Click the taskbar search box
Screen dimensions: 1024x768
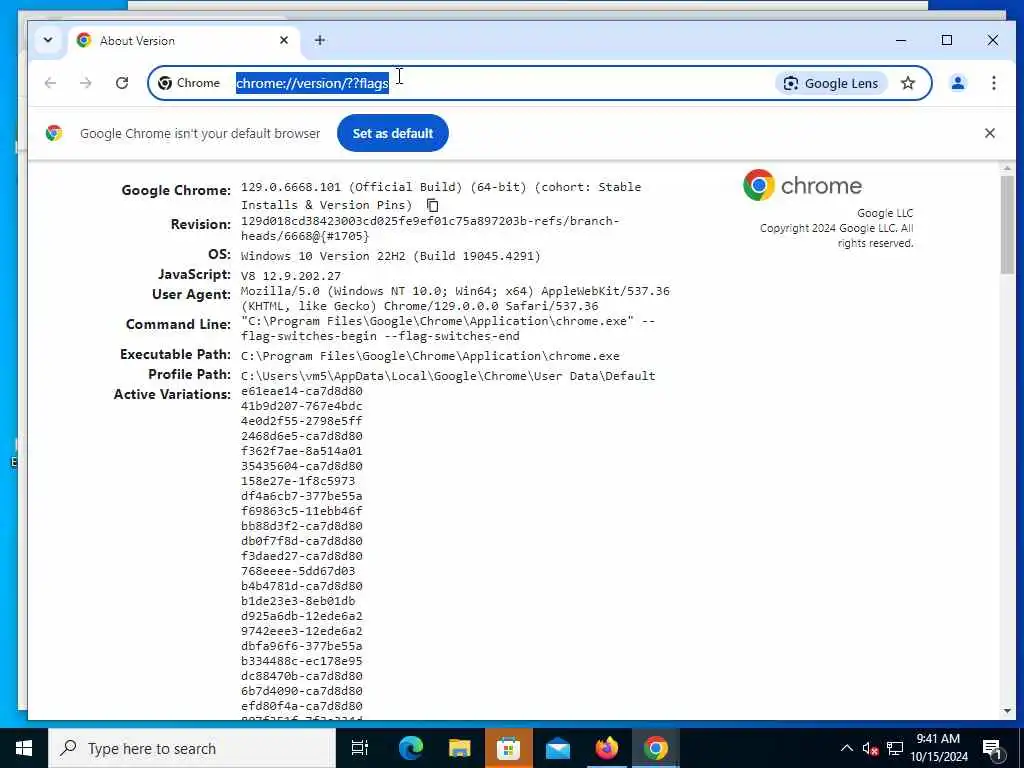coord(192,748)
